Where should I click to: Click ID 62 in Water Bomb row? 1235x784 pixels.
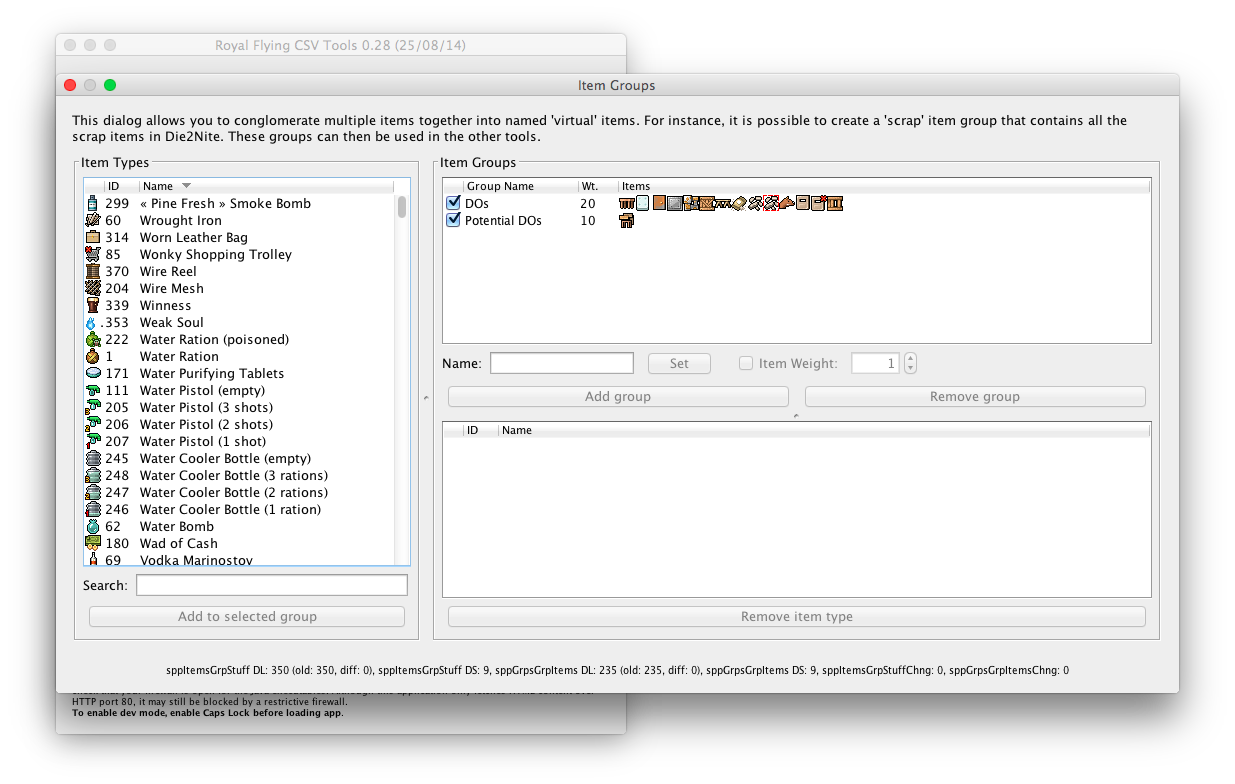point(113,526)
